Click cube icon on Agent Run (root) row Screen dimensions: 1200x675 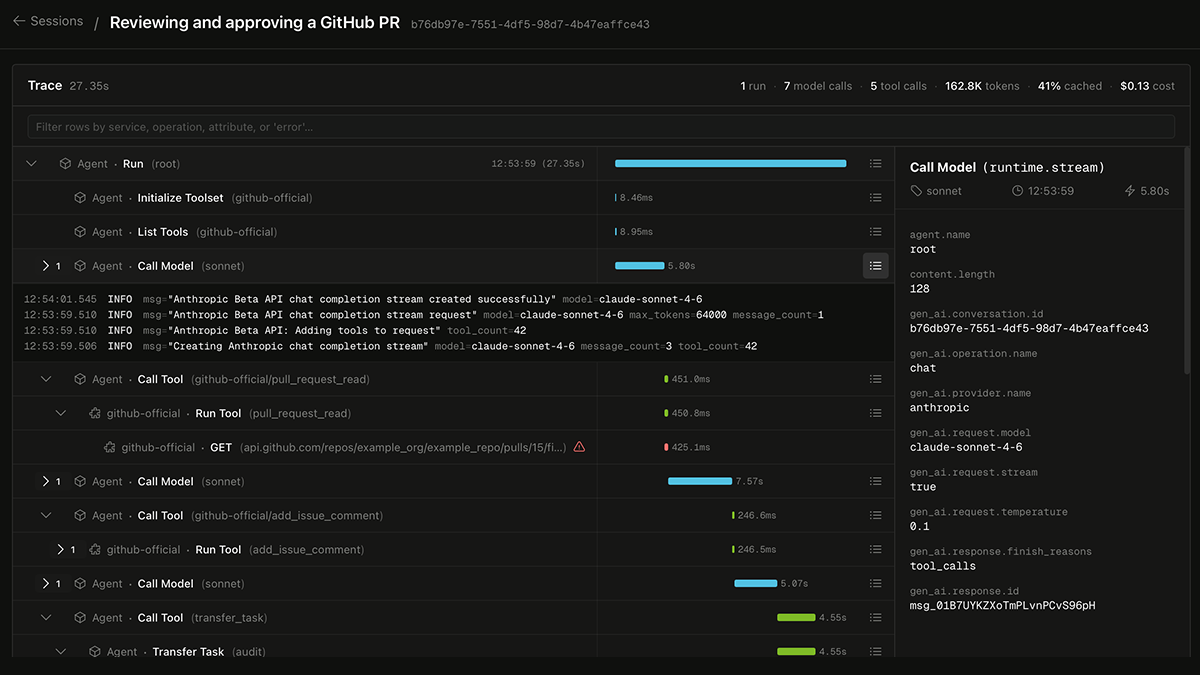tap(65, 164)
